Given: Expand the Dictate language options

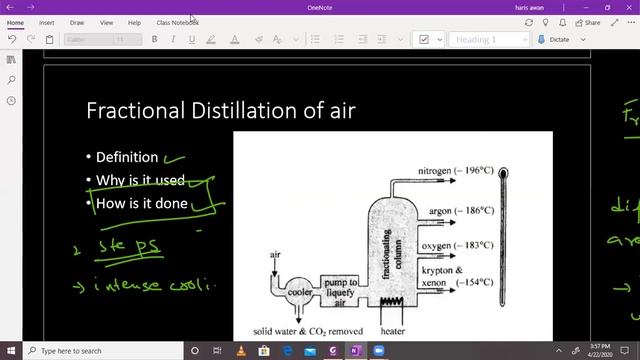Looking at the screenshot, I should pos(583,40).
